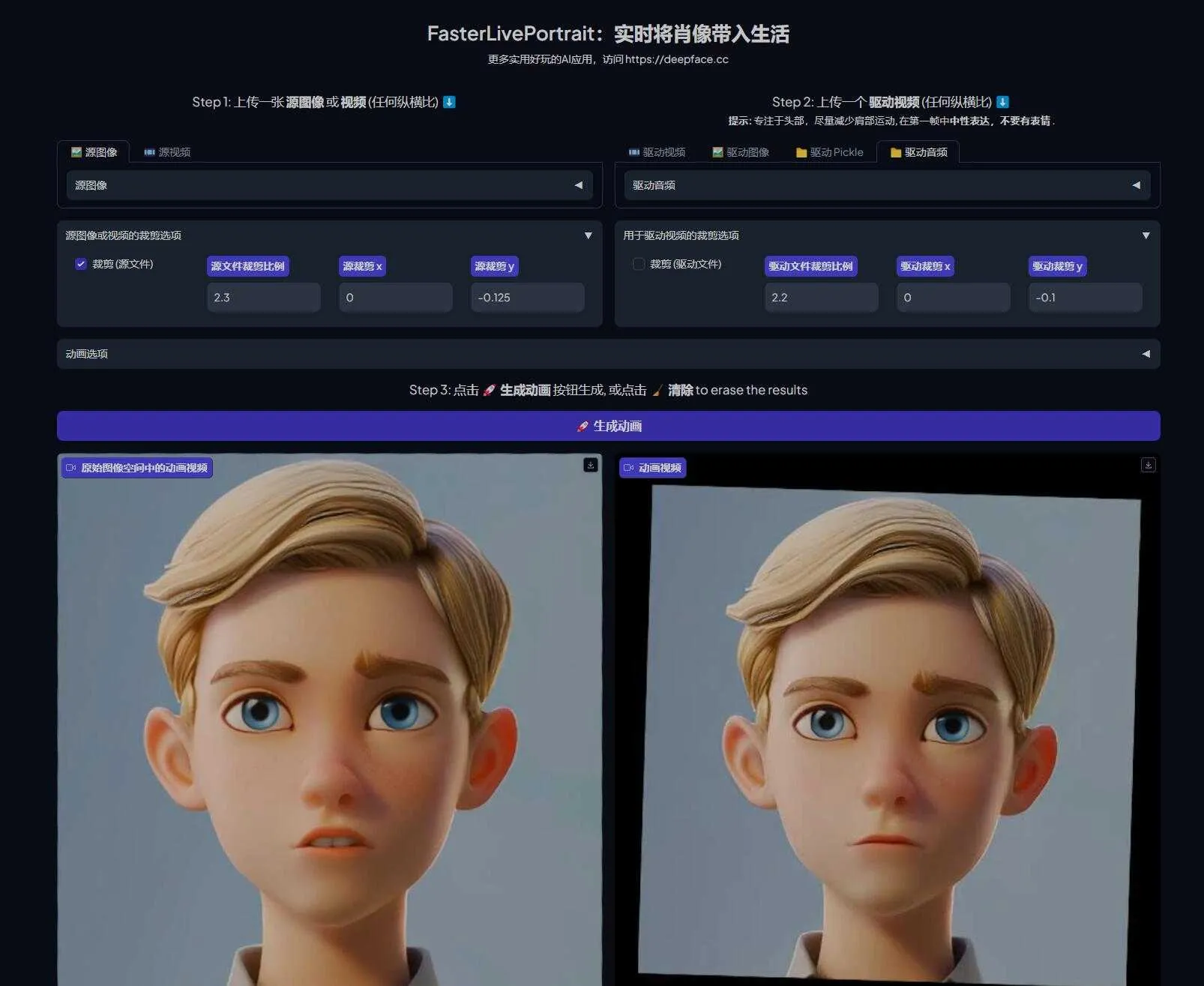Expand the 动画选项 accordion

click(x=609, y=354)
